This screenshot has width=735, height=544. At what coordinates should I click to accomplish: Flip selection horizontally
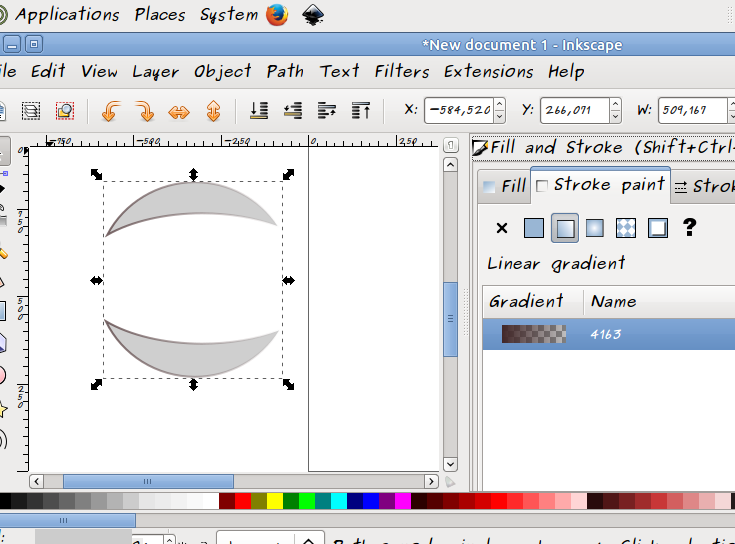click(179, 112)
